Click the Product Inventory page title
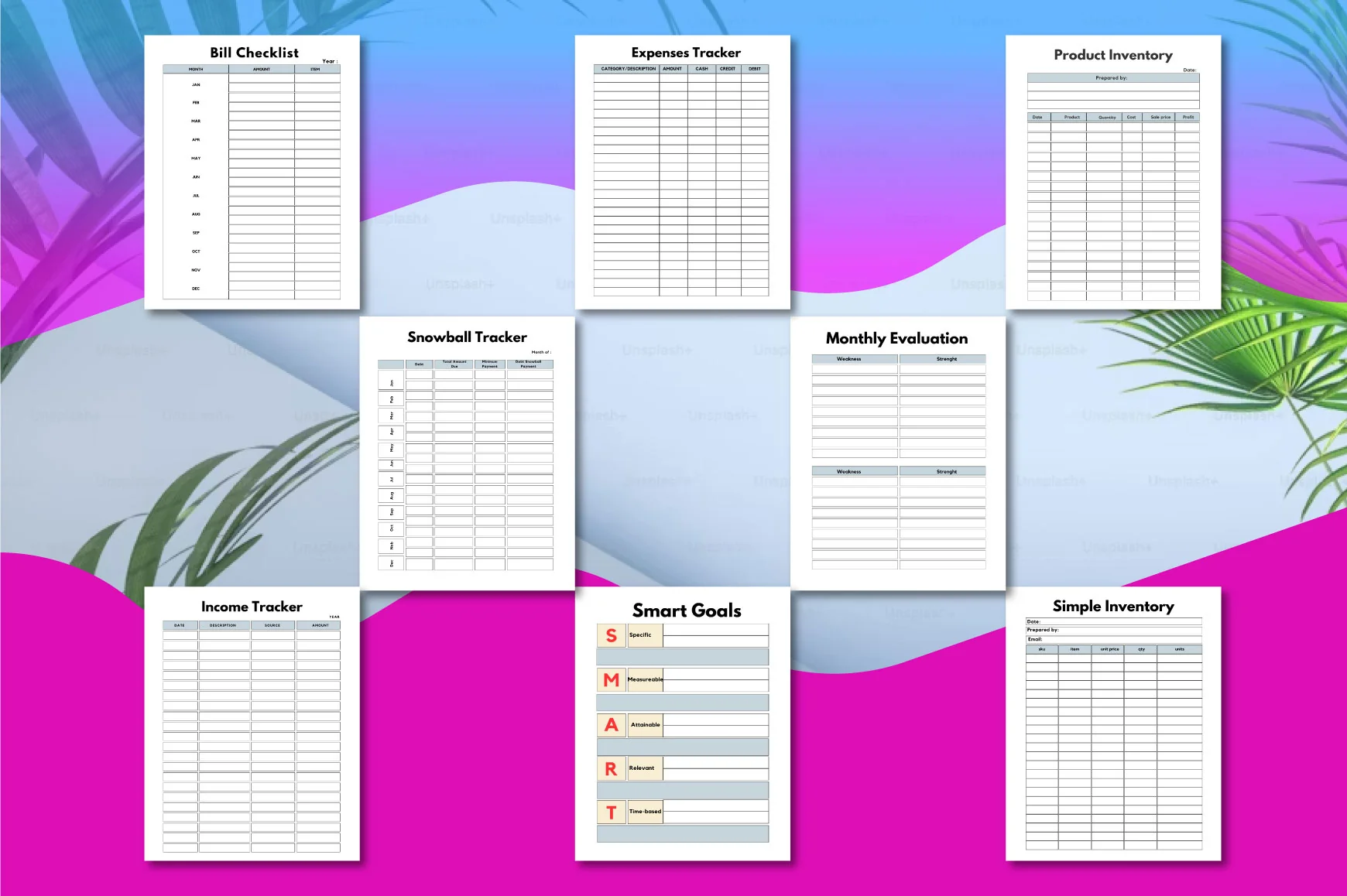Screen dimensions: 1347x896 (1113, 55)
